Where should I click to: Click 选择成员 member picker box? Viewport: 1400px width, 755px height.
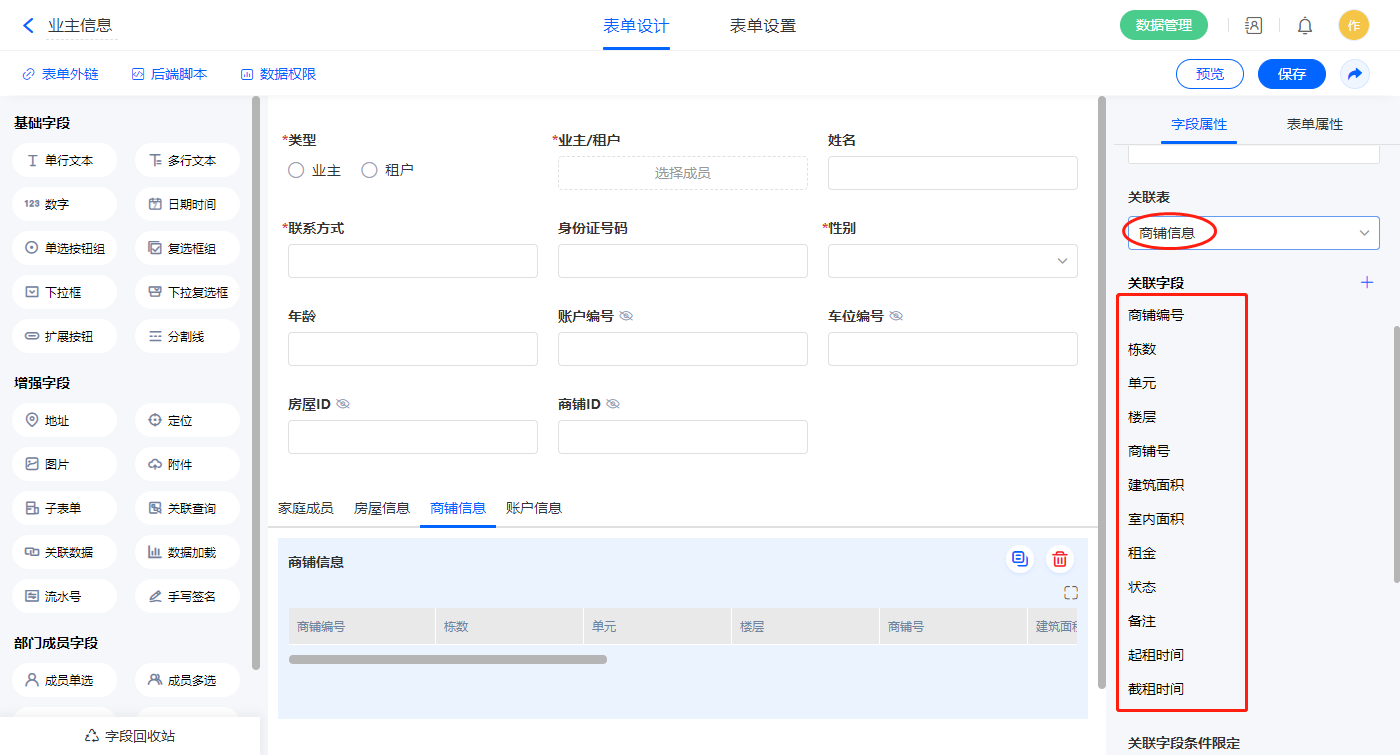pyautogui.click(x=682, y=173)
